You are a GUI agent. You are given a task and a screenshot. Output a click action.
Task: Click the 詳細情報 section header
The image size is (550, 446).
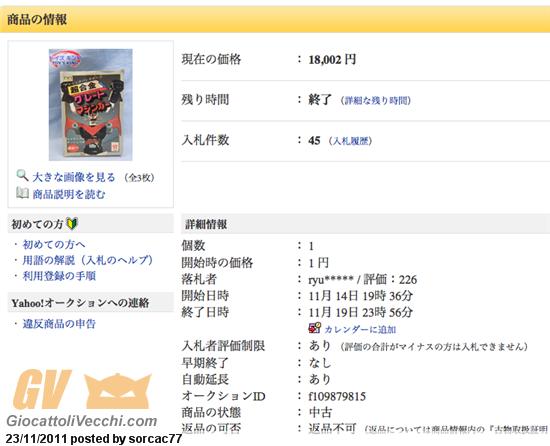point(365,224)
